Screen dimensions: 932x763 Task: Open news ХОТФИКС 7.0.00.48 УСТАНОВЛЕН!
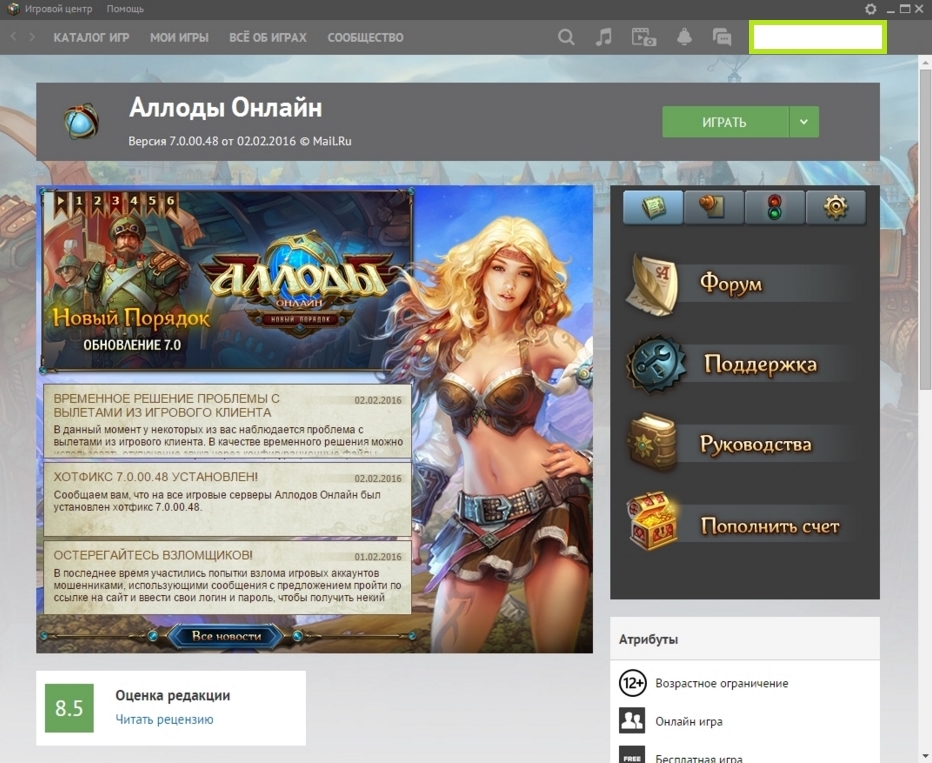tap(227, 499)
